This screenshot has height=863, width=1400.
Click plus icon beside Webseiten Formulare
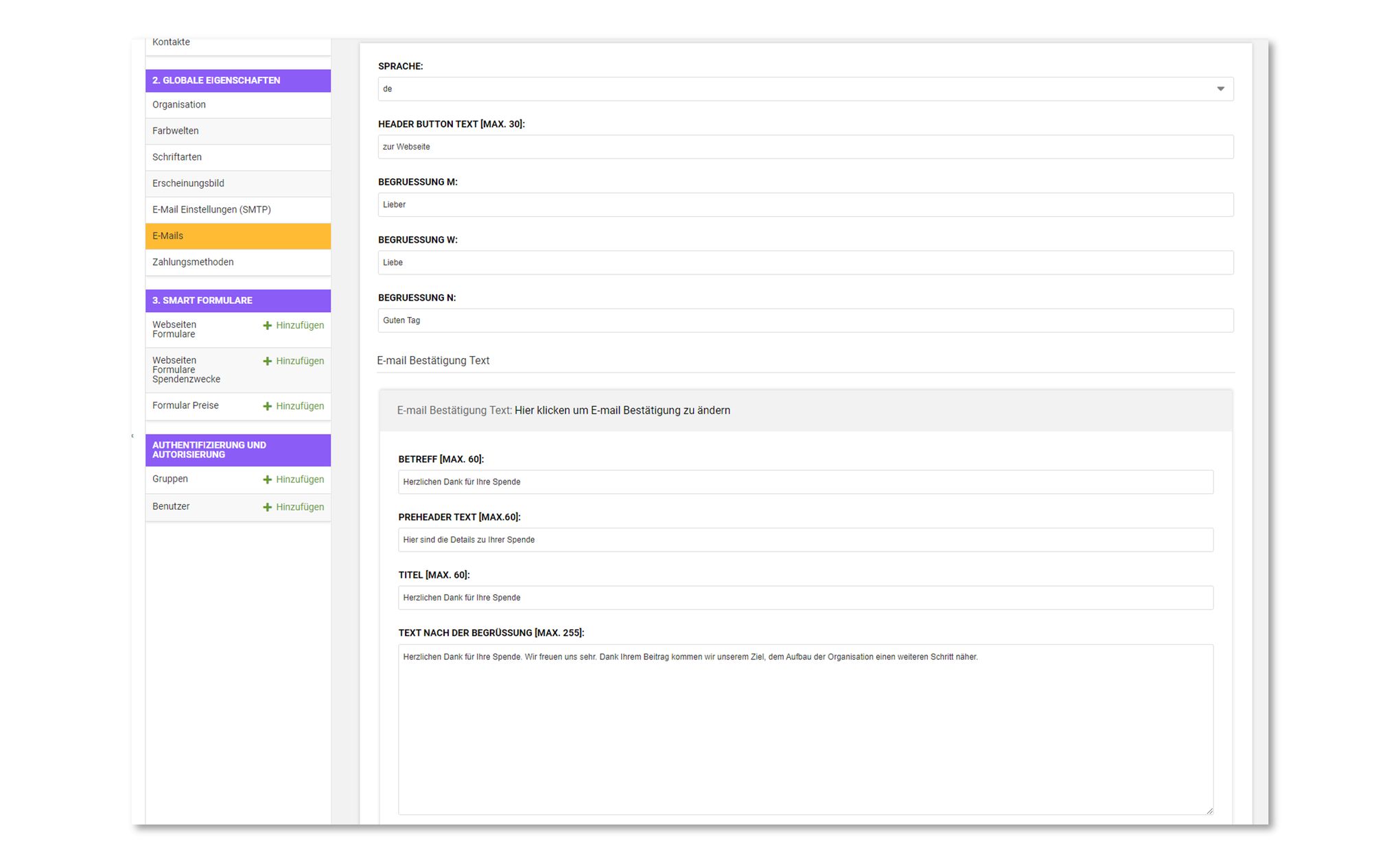point(268,326)
